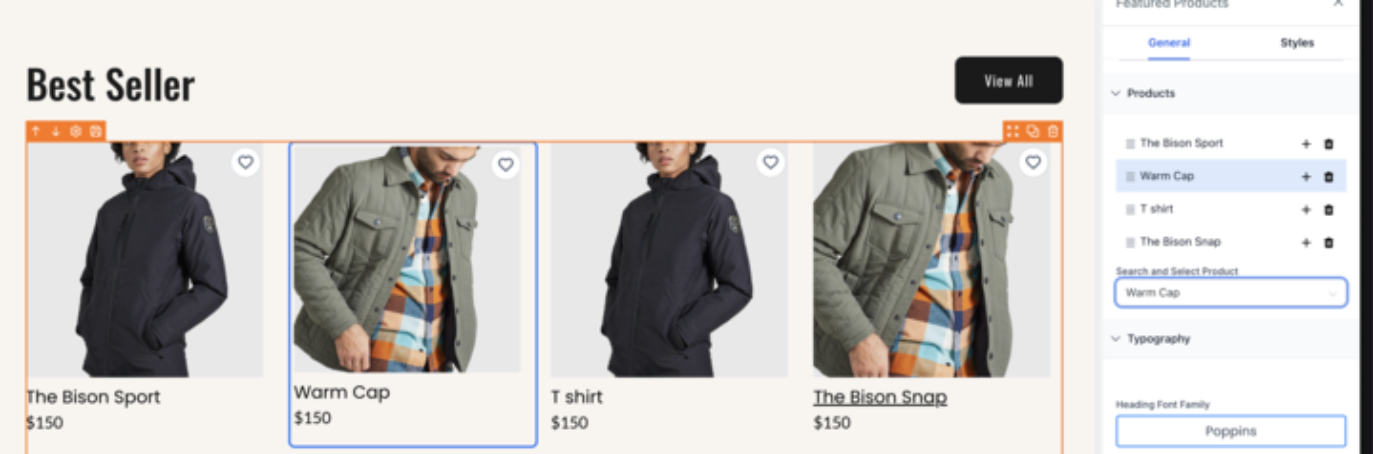
Task: Toggle wishlist heart on The Bison Sport
Action: (x=246, y=161)
